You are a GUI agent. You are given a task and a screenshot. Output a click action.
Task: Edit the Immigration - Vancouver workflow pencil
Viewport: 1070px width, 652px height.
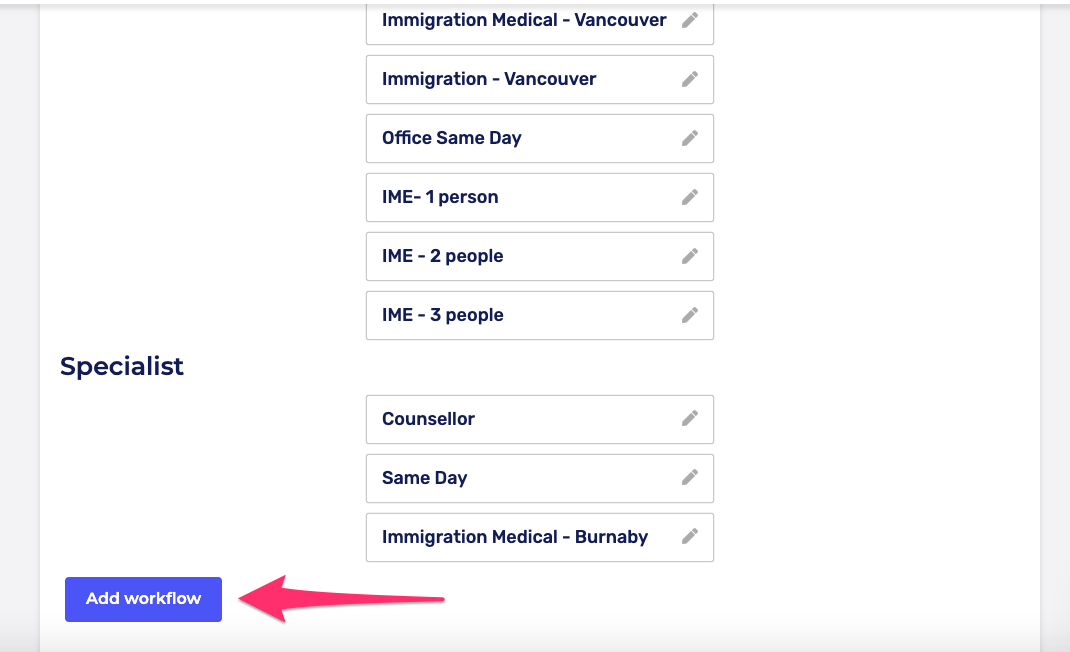coord(690,79)
